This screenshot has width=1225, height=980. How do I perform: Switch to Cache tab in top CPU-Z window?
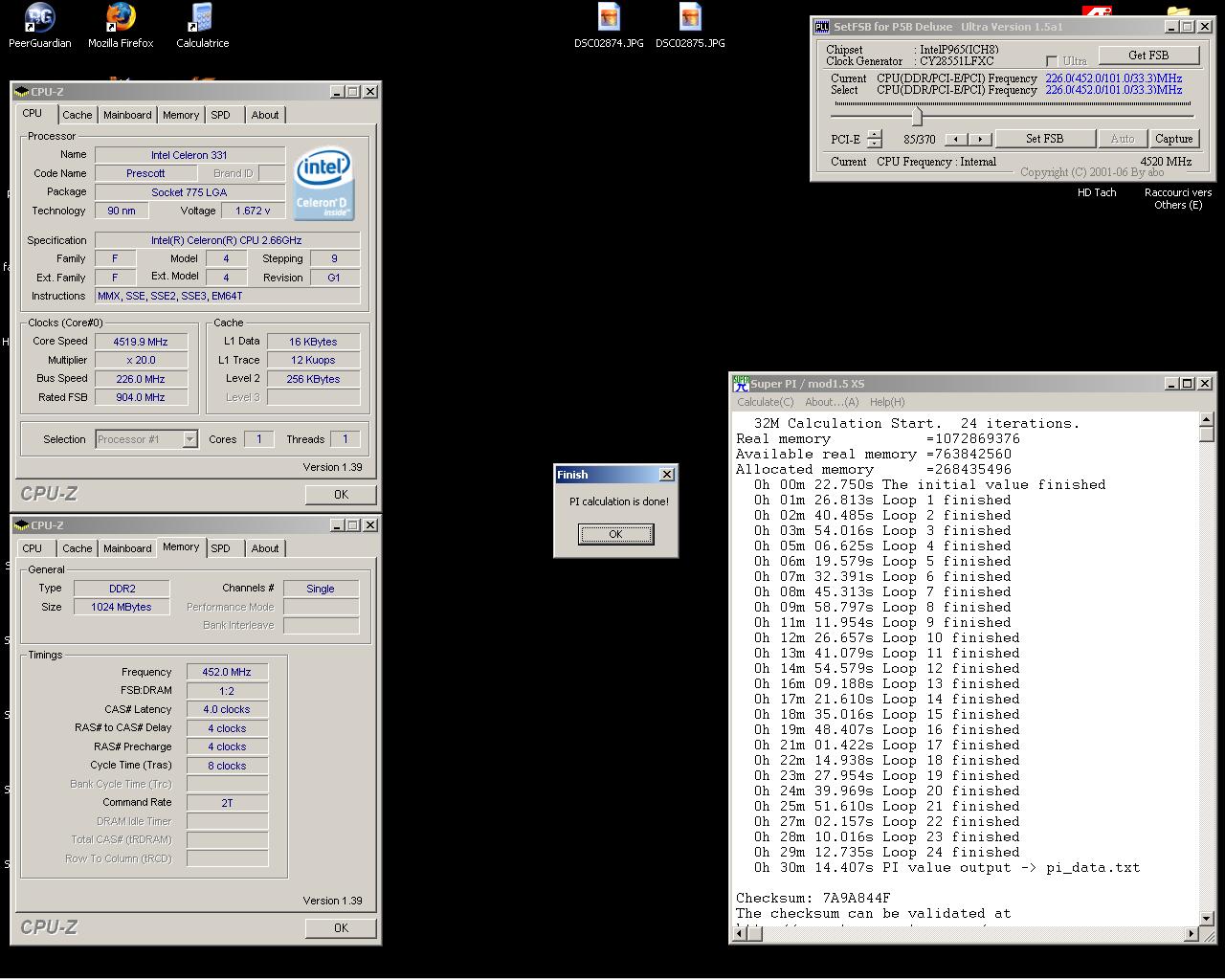(78, 115)
